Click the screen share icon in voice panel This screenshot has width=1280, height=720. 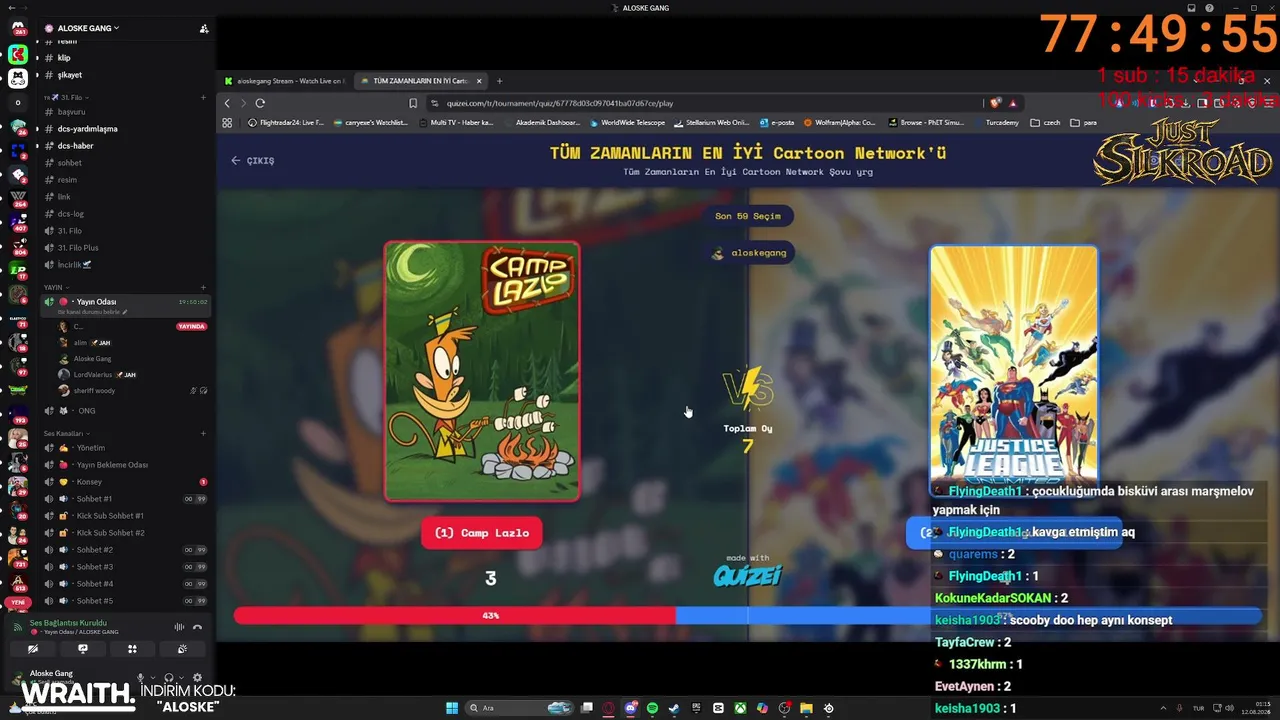(83, 649)
